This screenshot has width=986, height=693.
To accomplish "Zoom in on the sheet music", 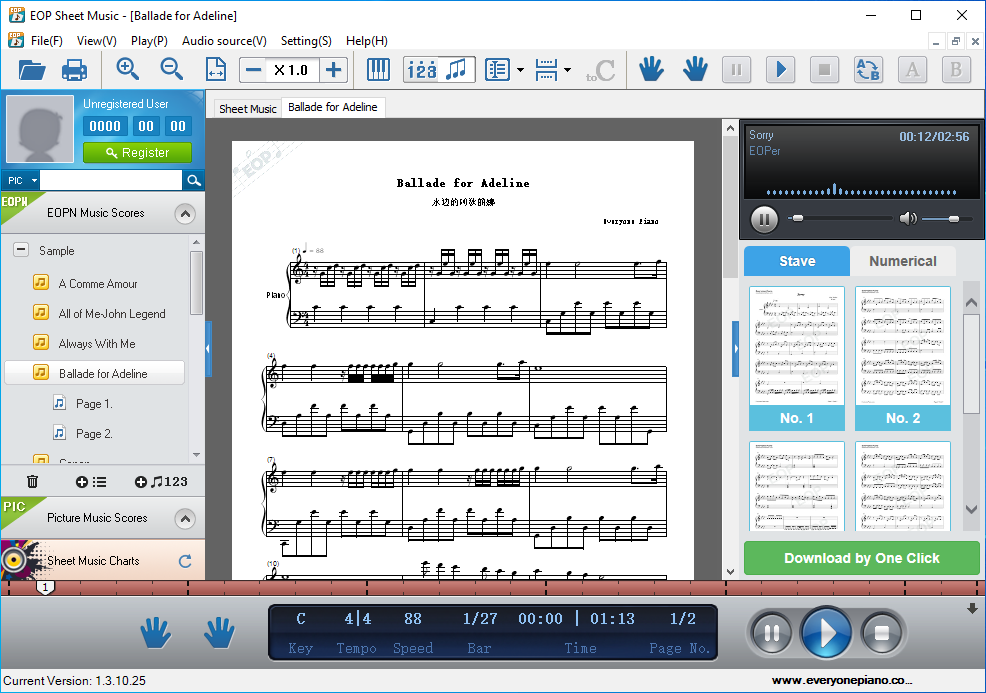I will point(127,69).
